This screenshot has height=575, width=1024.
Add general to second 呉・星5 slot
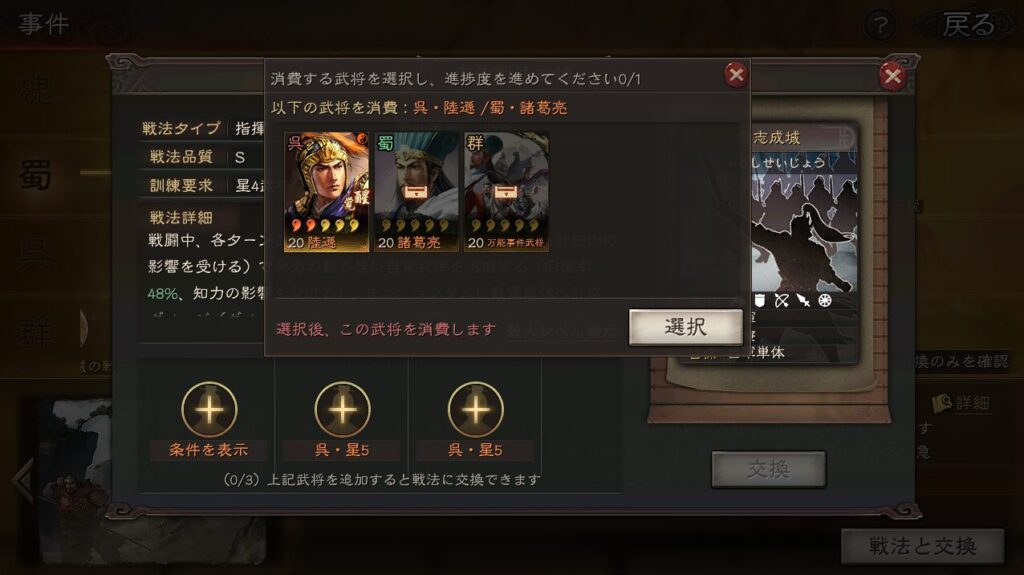pyautogui.click(x=475, y=410)
